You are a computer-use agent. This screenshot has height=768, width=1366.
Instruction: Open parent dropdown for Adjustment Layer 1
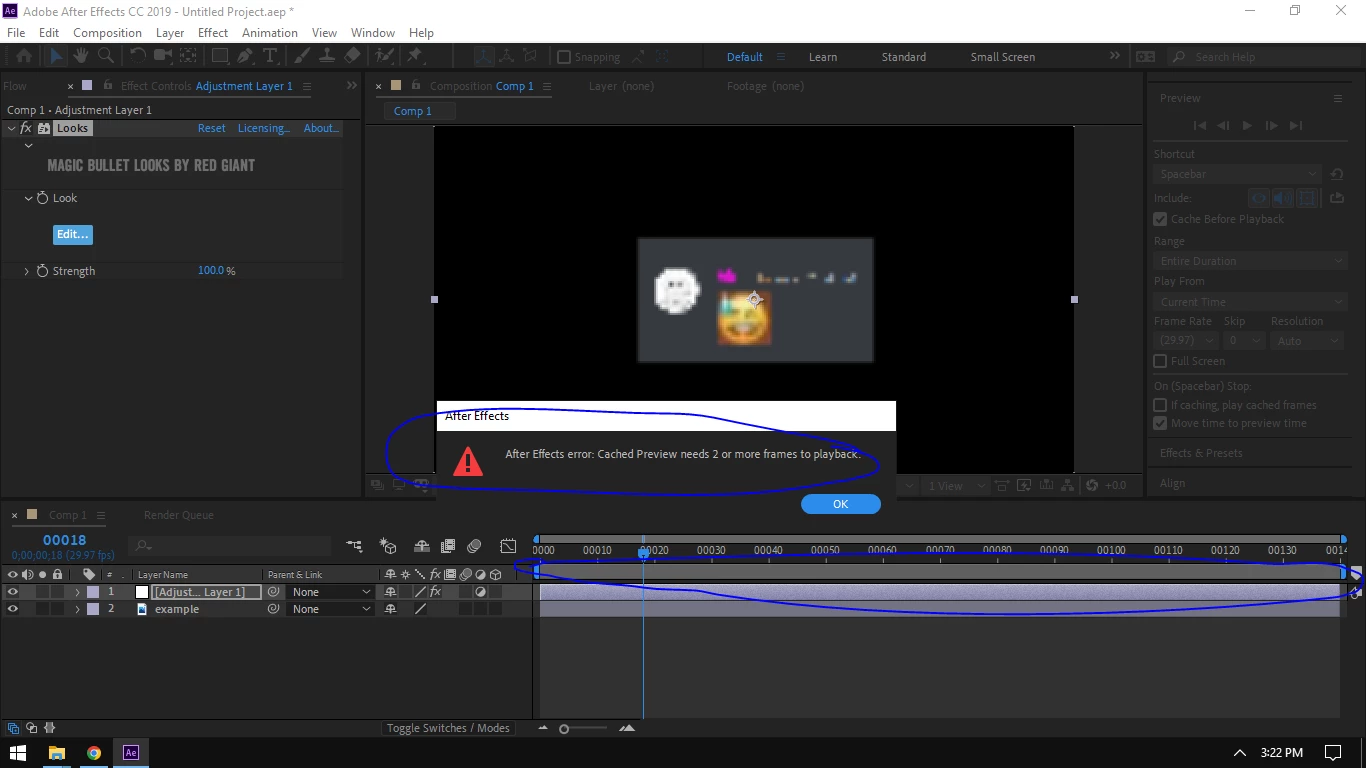330,592
